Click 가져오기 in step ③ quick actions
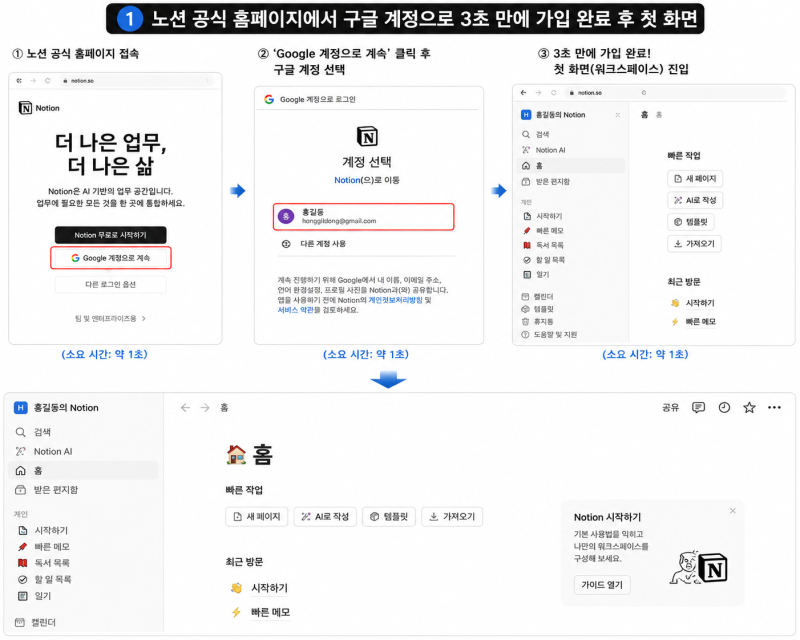The height and width of the screenshot is (640, 800). [x=694, y=244]
